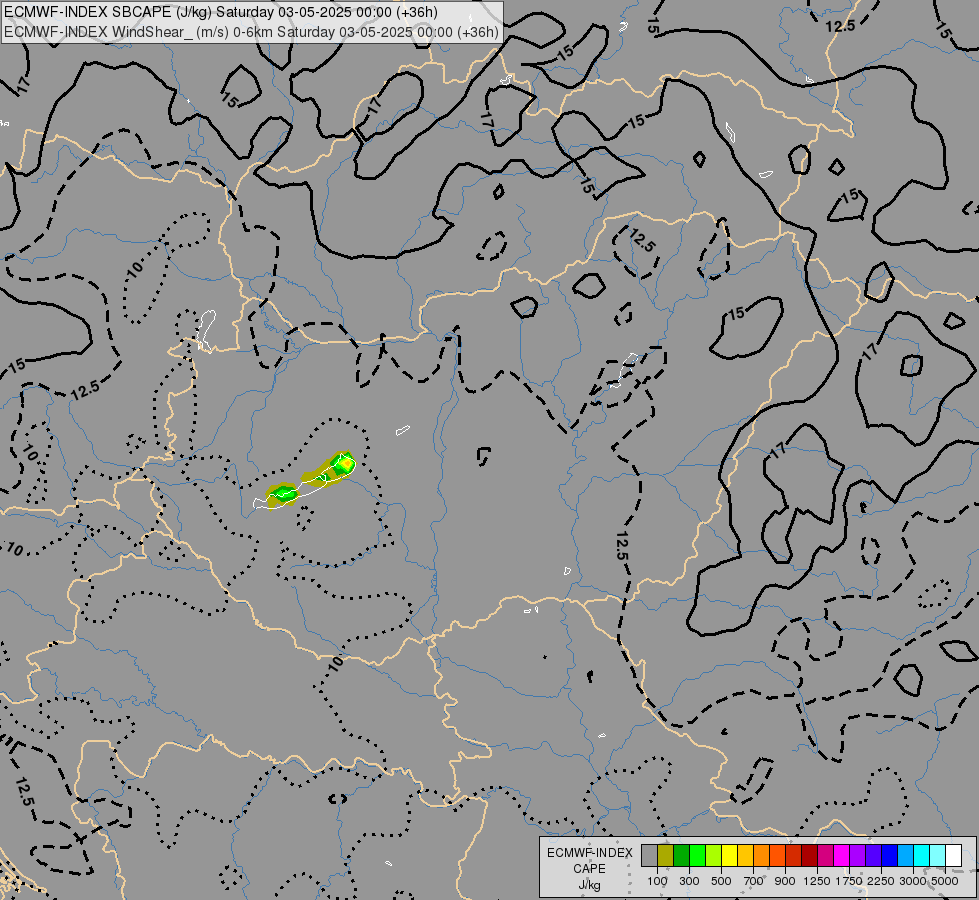Click the 1250 value under legend
The image size is (979, 900).
817,881
